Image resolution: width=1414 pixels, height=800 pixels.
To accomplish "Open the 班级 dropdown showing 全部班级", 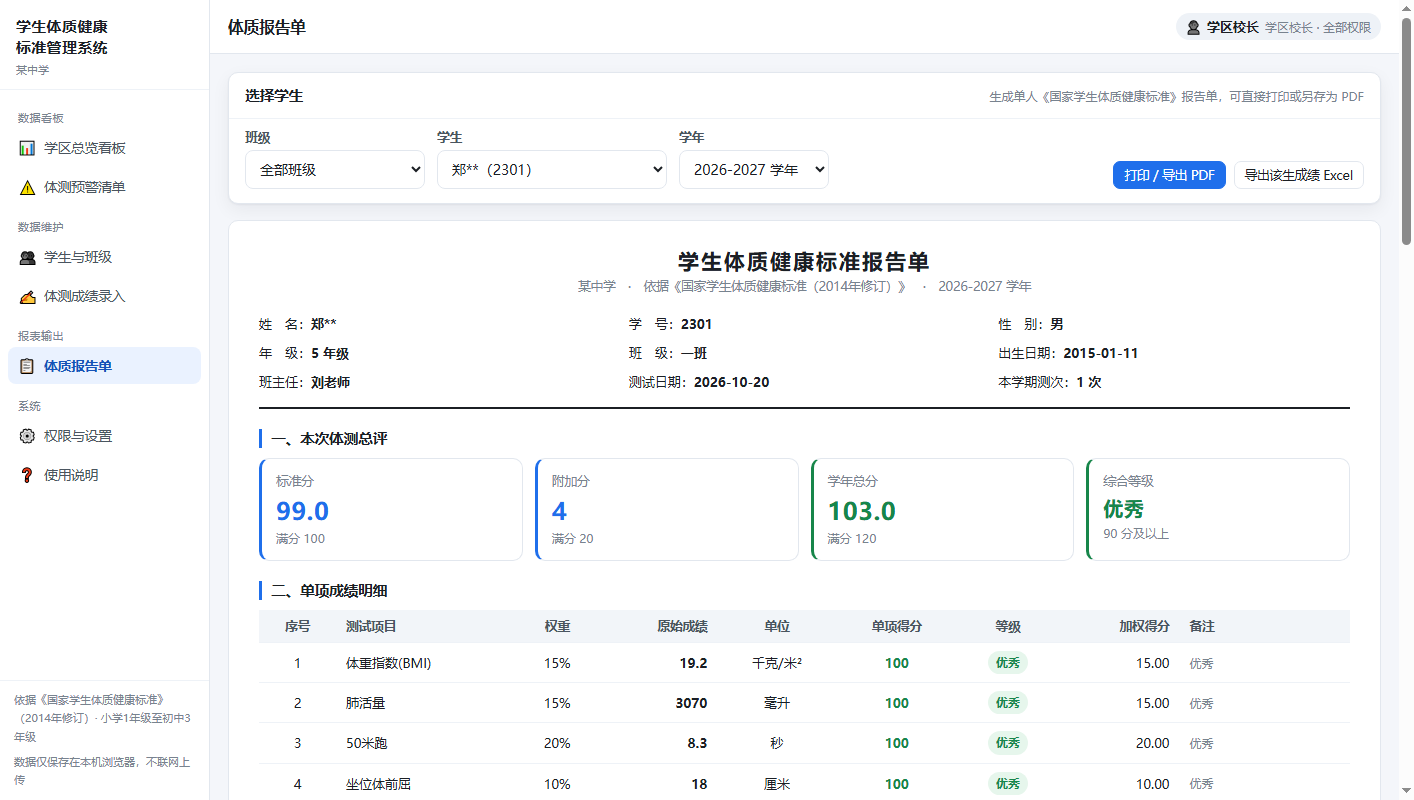I will pos(335,170).
